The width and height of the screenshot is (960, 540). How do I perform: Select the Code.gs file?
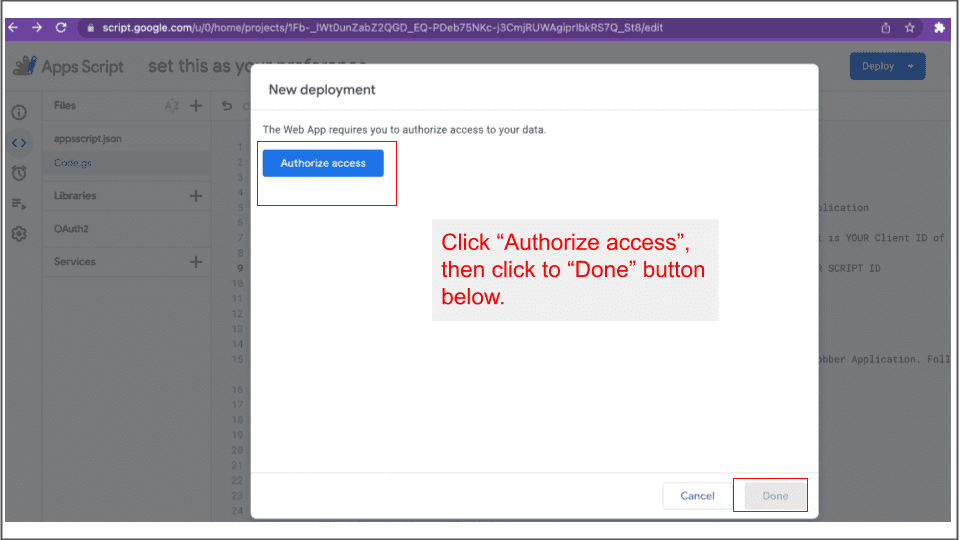click(x=73, y=163)
